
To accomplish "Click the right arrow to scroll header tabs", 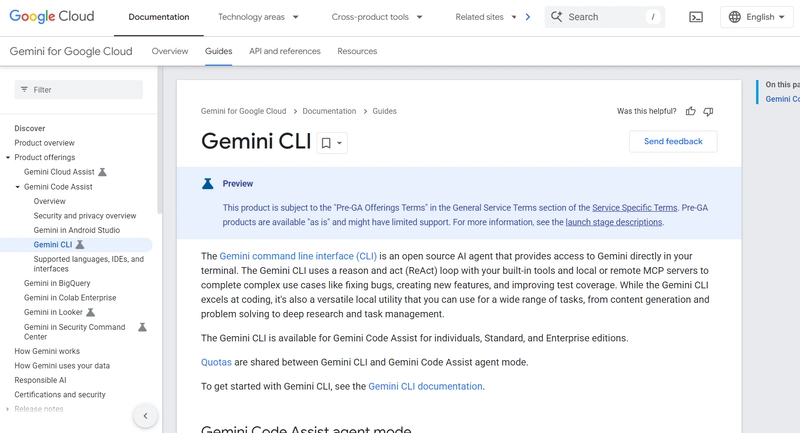I will point(528,17).
